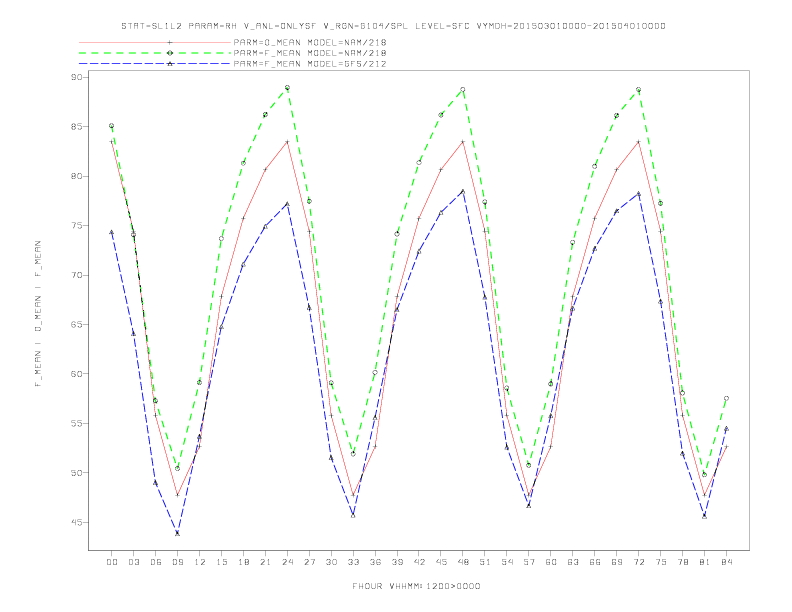Click the chart title beginning STAT=SL1L2 PARAM=RH
792x612 pixels.
(x=393, y=26)
